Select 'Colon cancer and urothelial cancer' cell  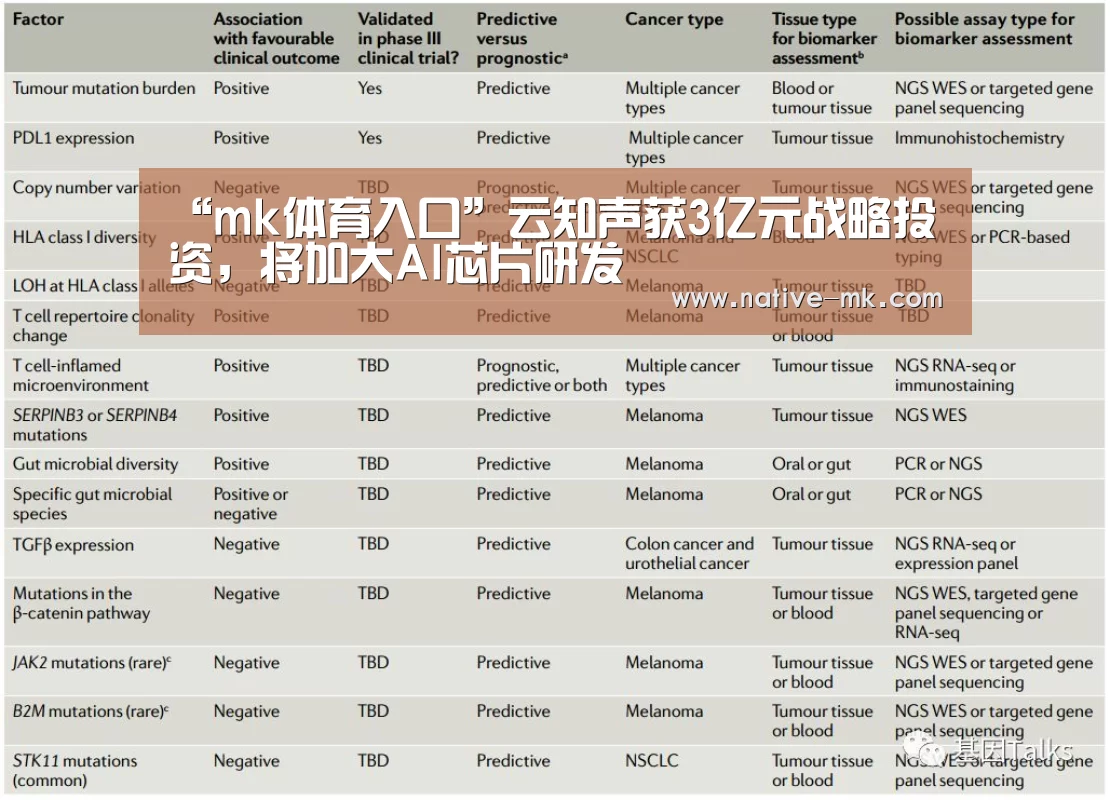tap(689, 554)
